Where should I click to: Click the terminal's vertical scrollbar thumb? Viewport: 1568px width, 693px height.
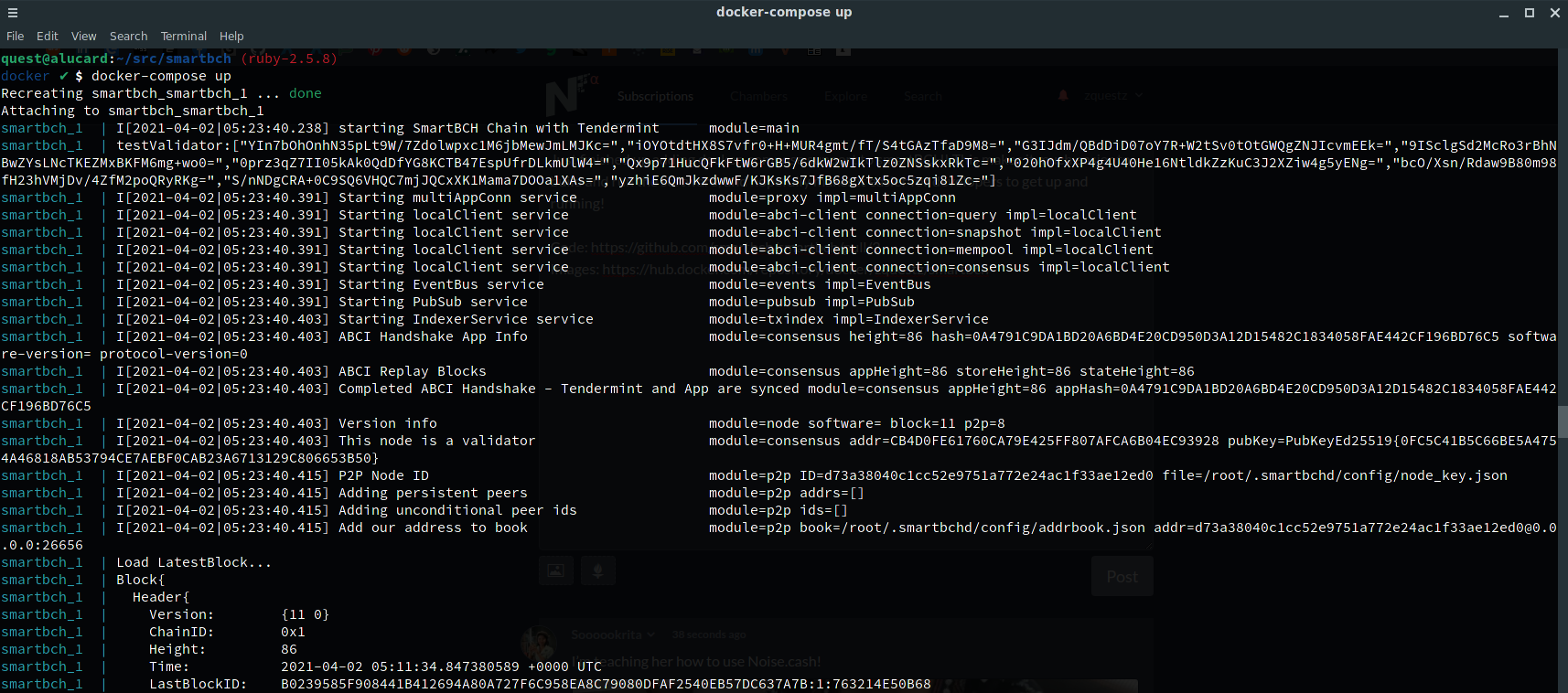(x=1563, y=422)
